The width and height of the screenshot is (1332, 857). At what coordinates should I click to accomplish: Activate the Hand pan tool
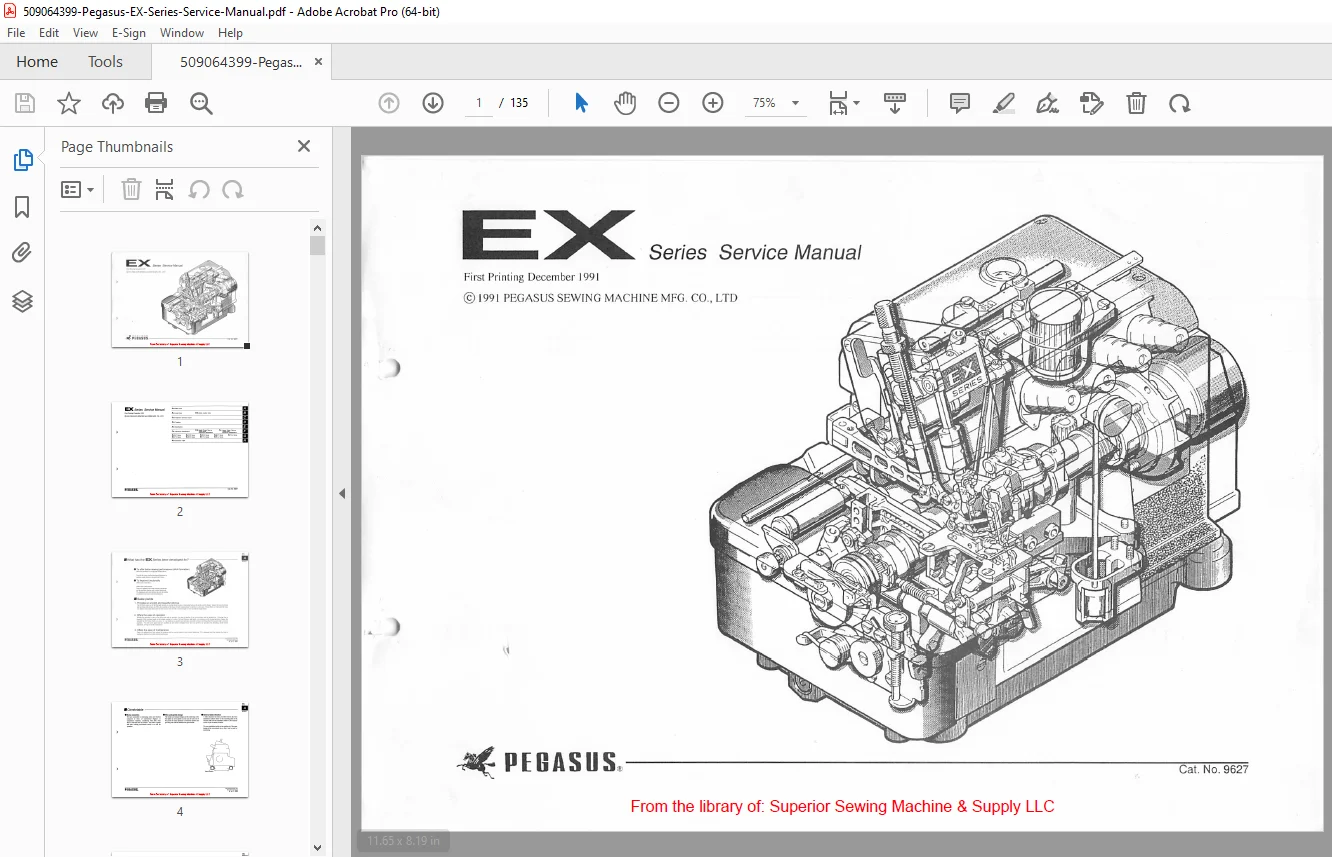tap(625, 103)
